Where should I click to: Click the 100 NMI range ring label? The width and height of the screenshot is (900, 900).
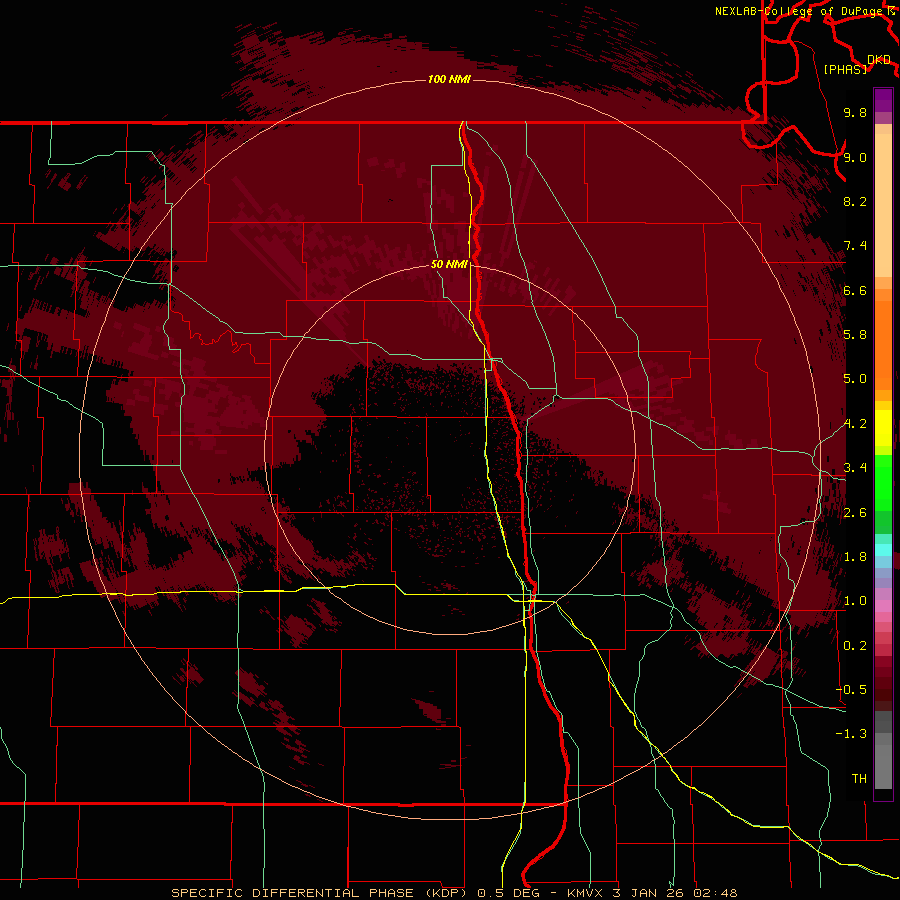(x=449, y=79)
